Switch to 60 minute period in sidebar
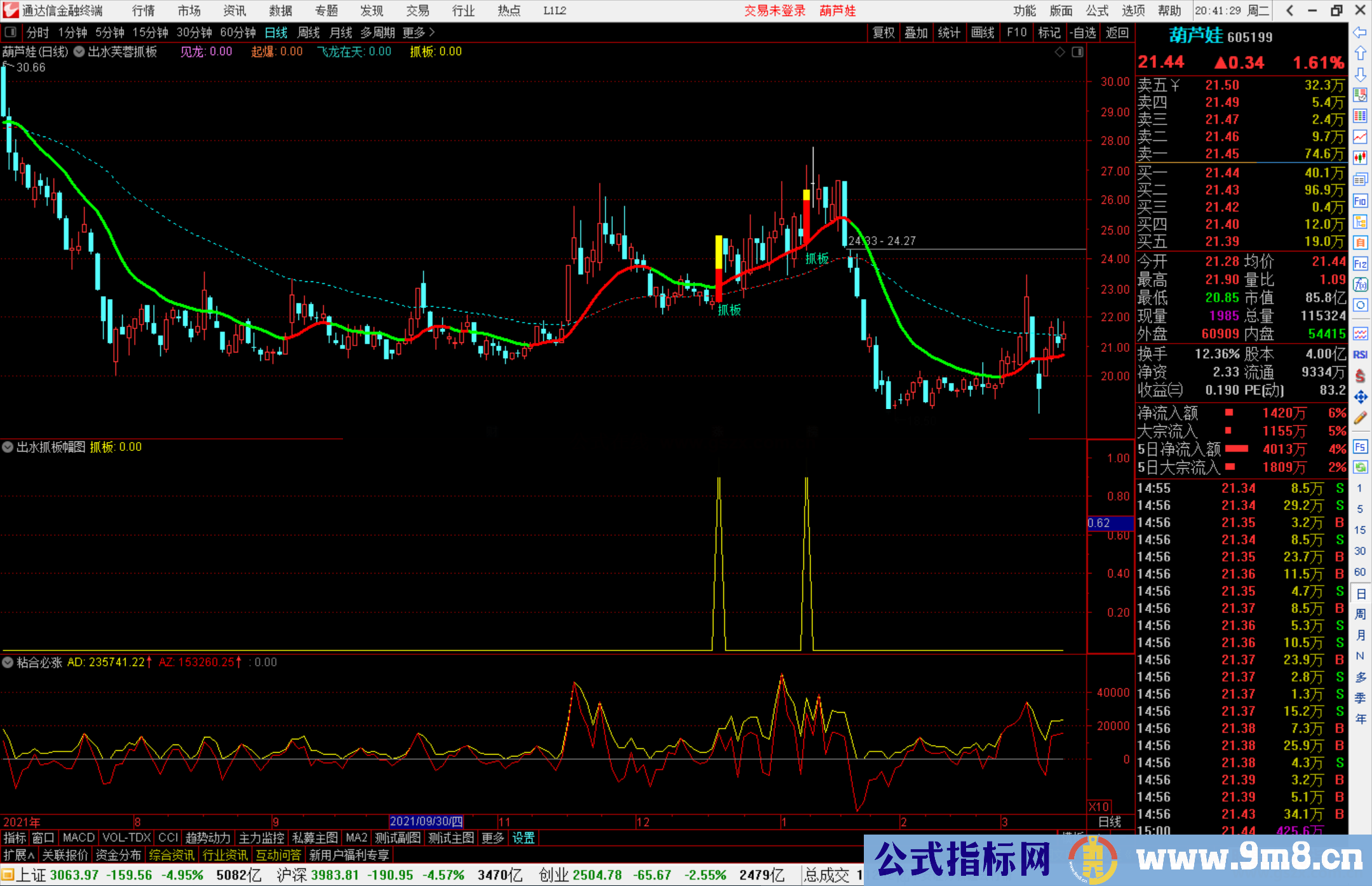 pos(1360,572)
